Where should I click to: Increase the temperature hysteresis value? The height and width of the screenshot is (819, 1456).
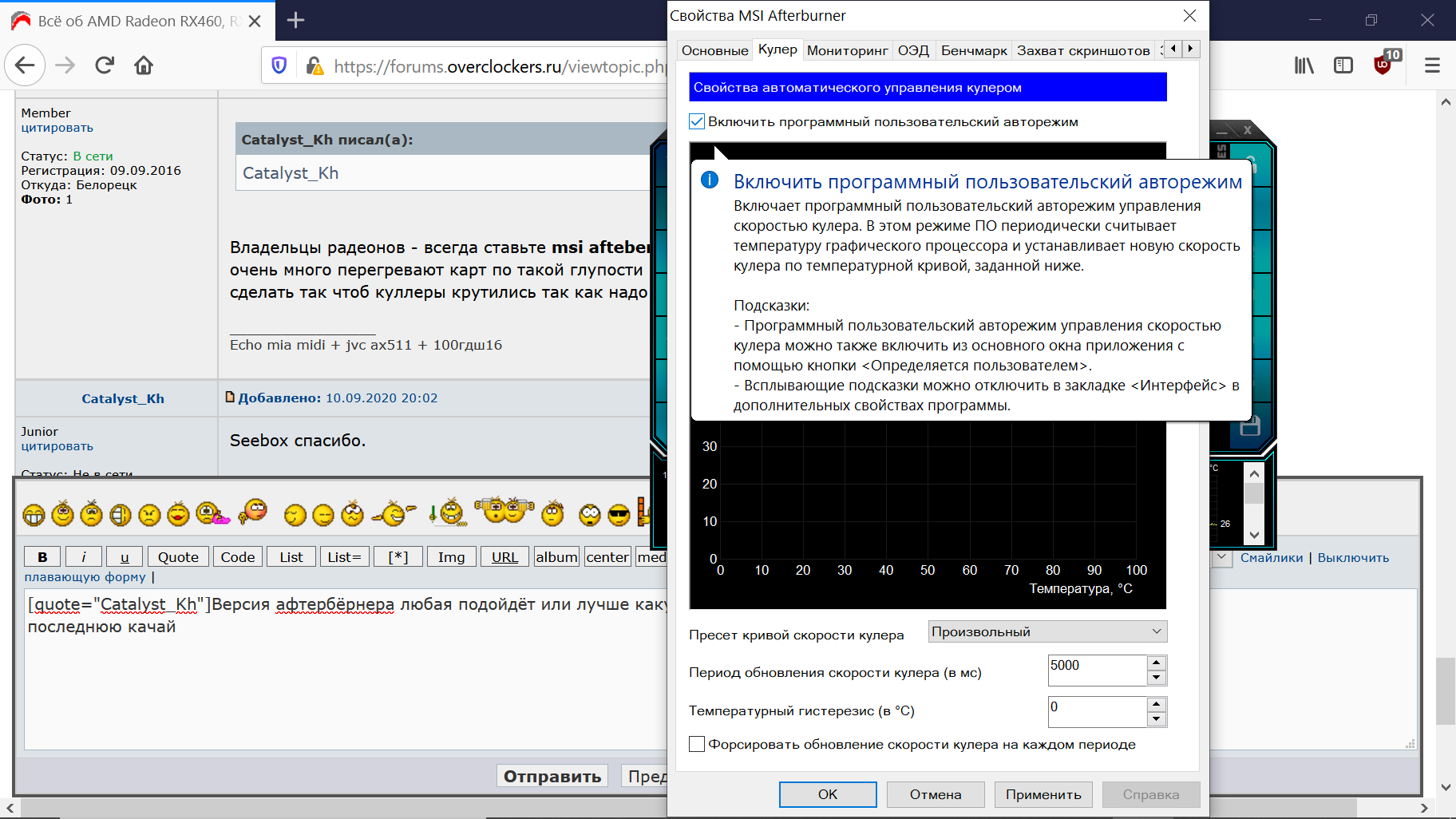pos(1157,704)
